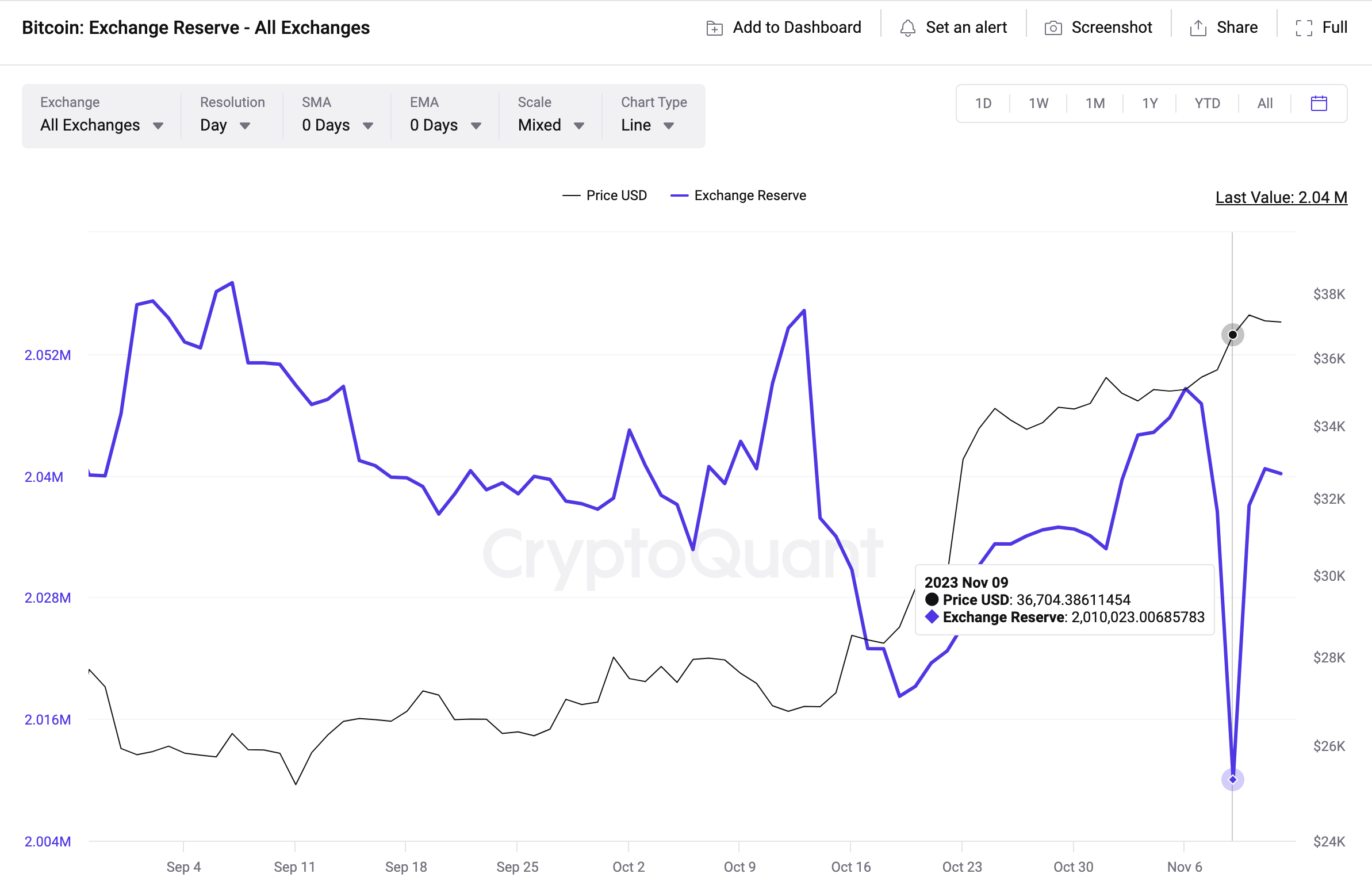Click the Screenshot label
This screenshot has width=1372, height=889.
(1112, 28)
